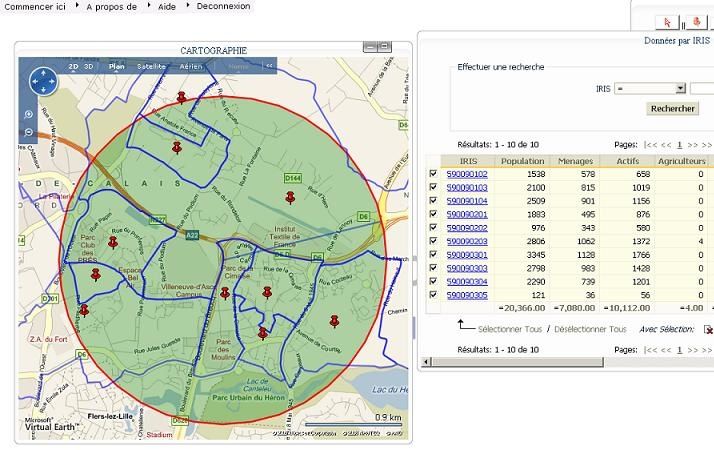Open IRIS link 590090304
The image size is (714, 450).
pyautogui.click(x=467, y=282)
